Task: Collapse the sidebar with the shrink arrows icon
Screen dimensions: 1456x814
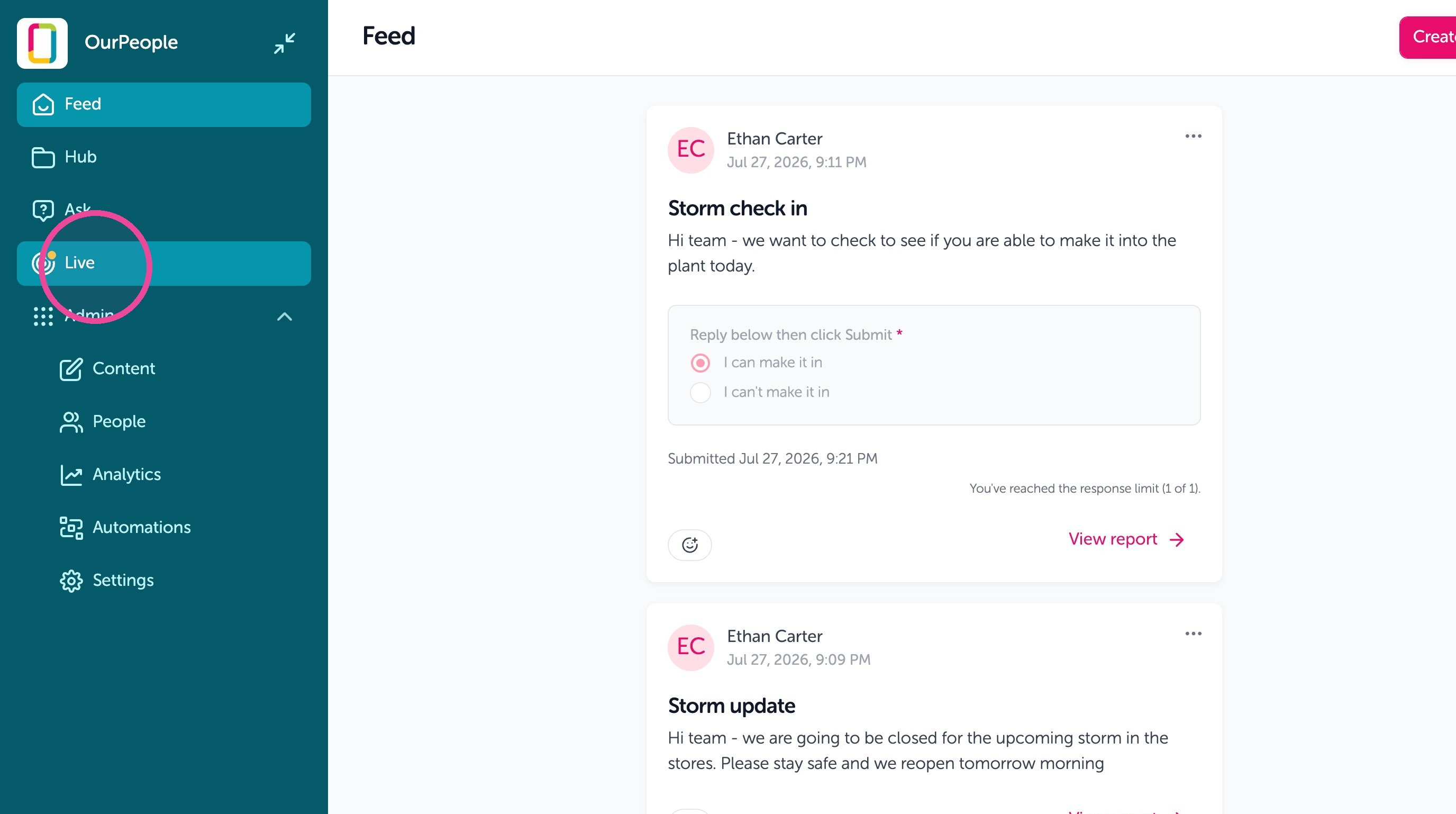Action: pos(284,43)
